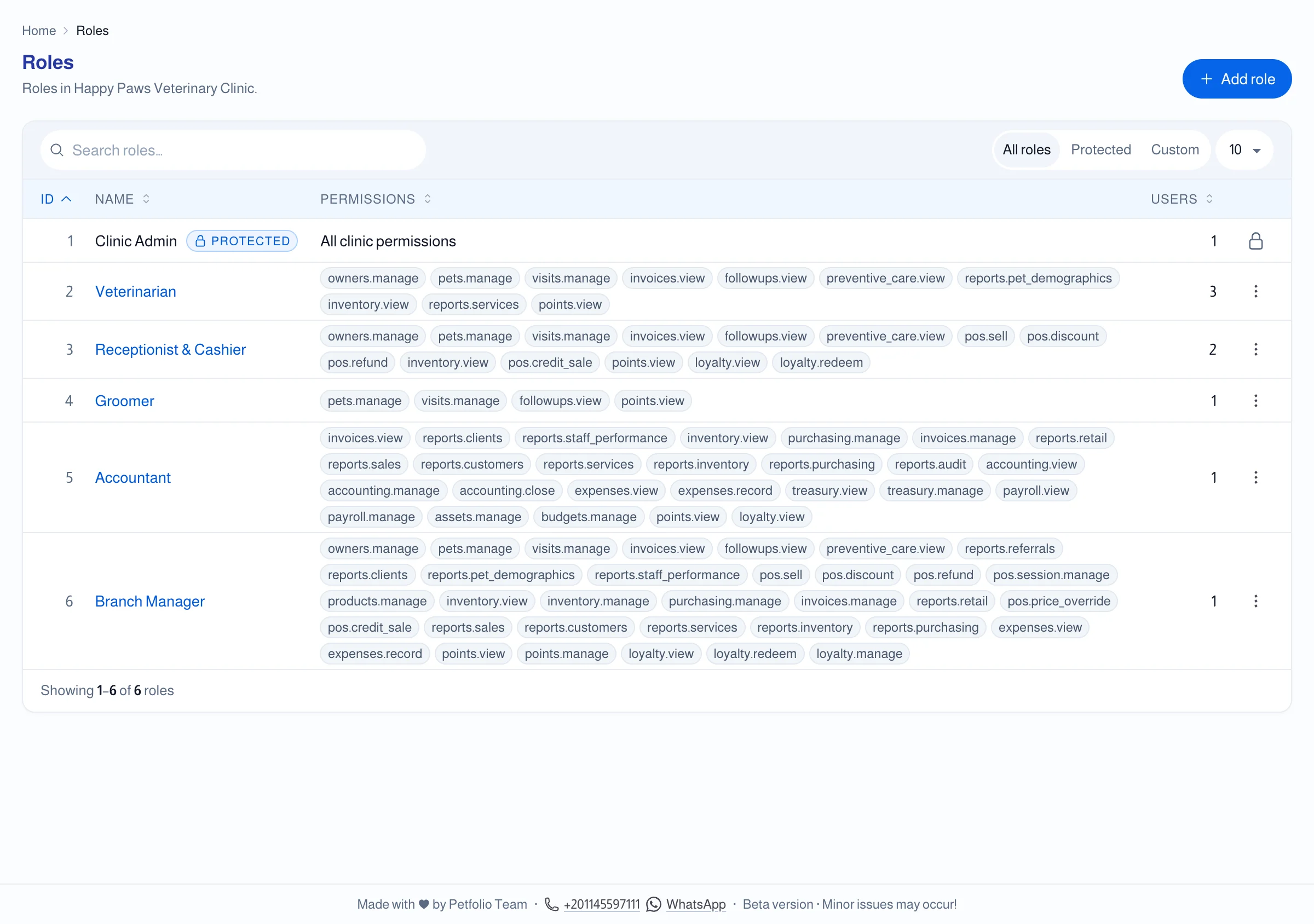Click the Roles page heading

48,62
